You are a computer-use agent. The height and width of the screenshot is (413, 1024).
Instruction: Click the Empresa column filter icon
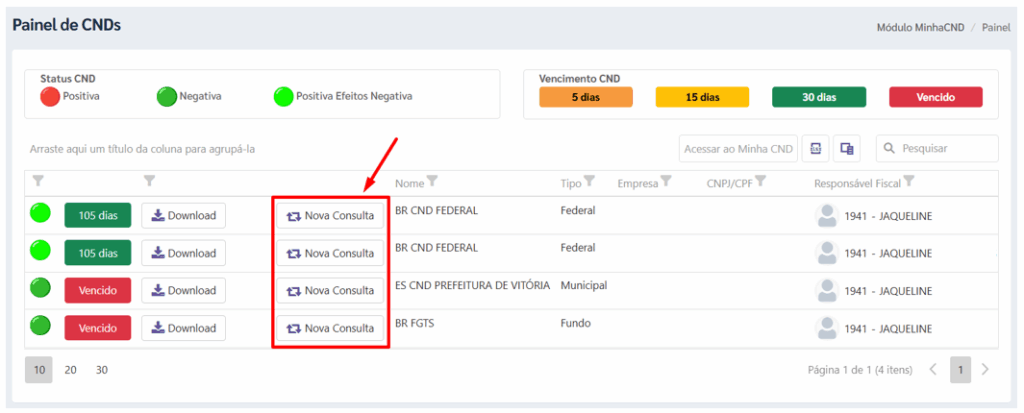(x=666, y=182)
